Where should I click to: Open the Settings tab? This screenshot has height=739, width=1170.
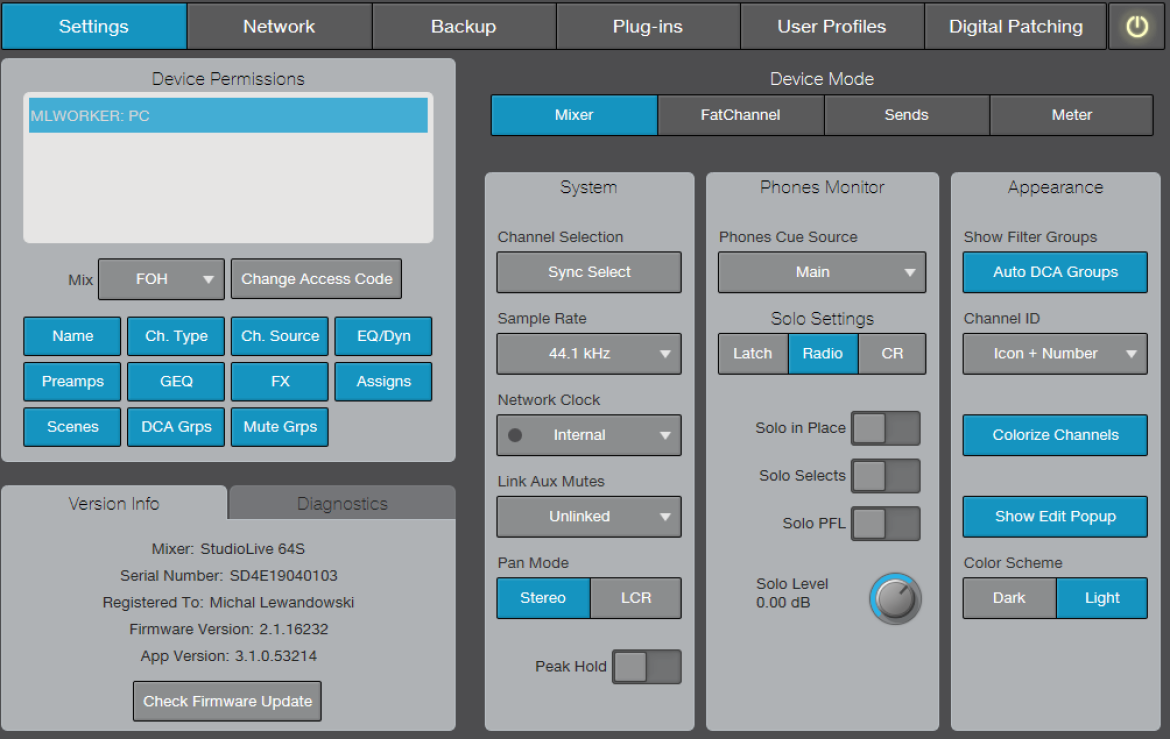tap(94, 27)
